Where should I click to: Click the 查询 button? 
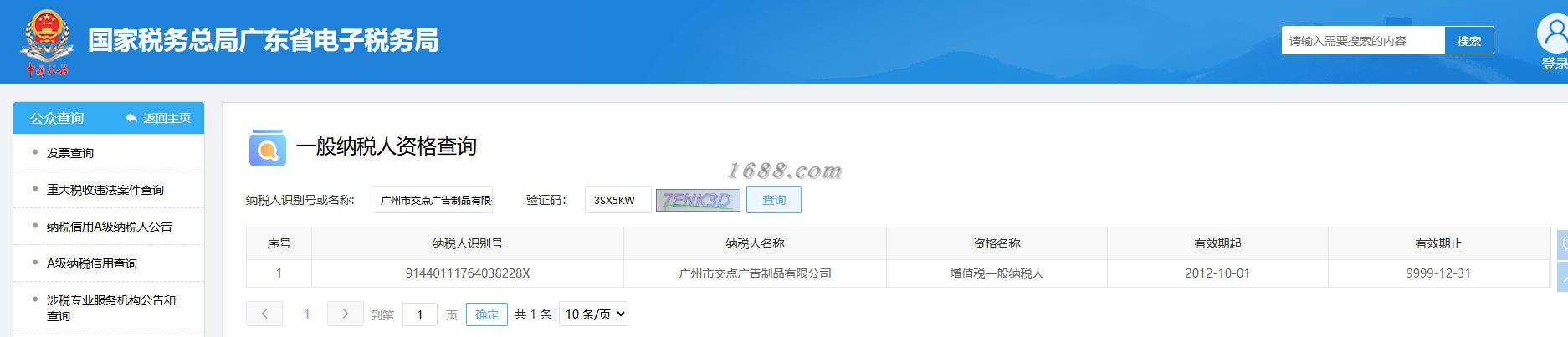tap(774, 200)
